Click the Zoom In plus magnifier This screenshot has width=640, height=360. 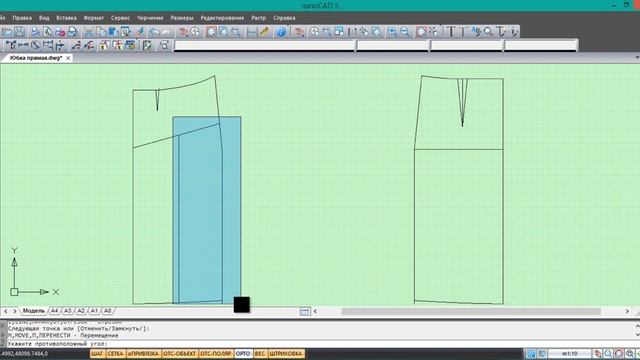coord(392,32)
